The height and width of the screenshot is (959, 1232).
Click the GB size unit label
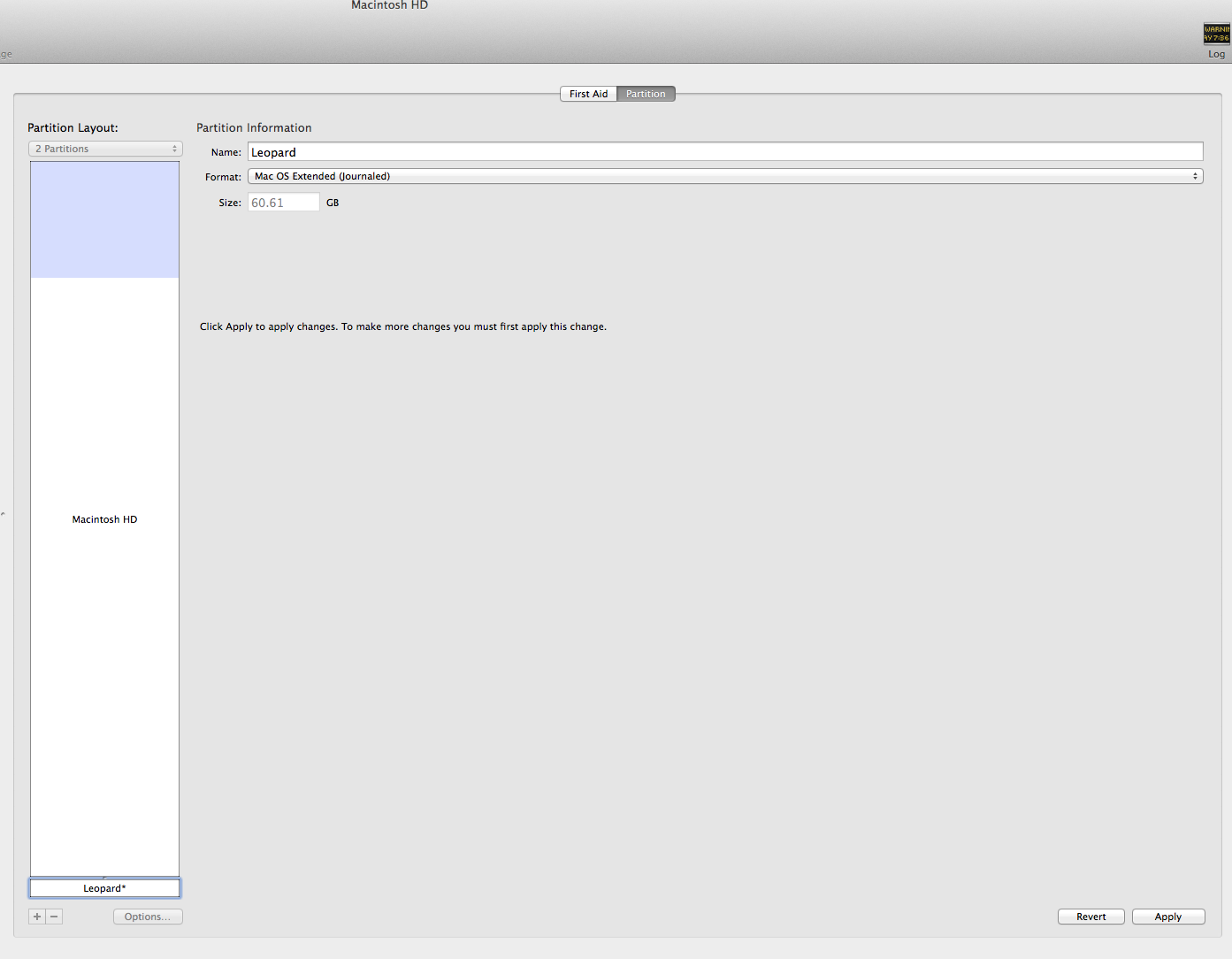(x=333, y=203)
